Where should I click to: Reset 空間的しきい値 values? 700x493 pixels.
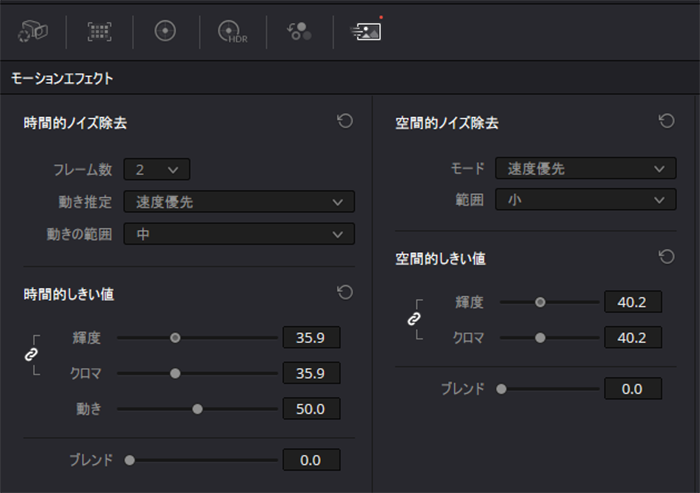(x=667, y=256)
